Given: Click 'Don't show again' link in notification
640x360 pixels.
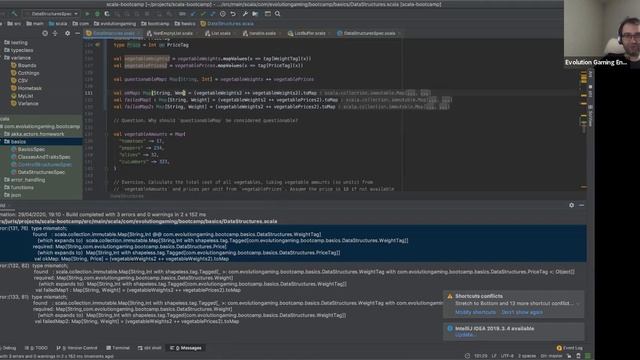Looking at the screenshot, I should (522, 312).
